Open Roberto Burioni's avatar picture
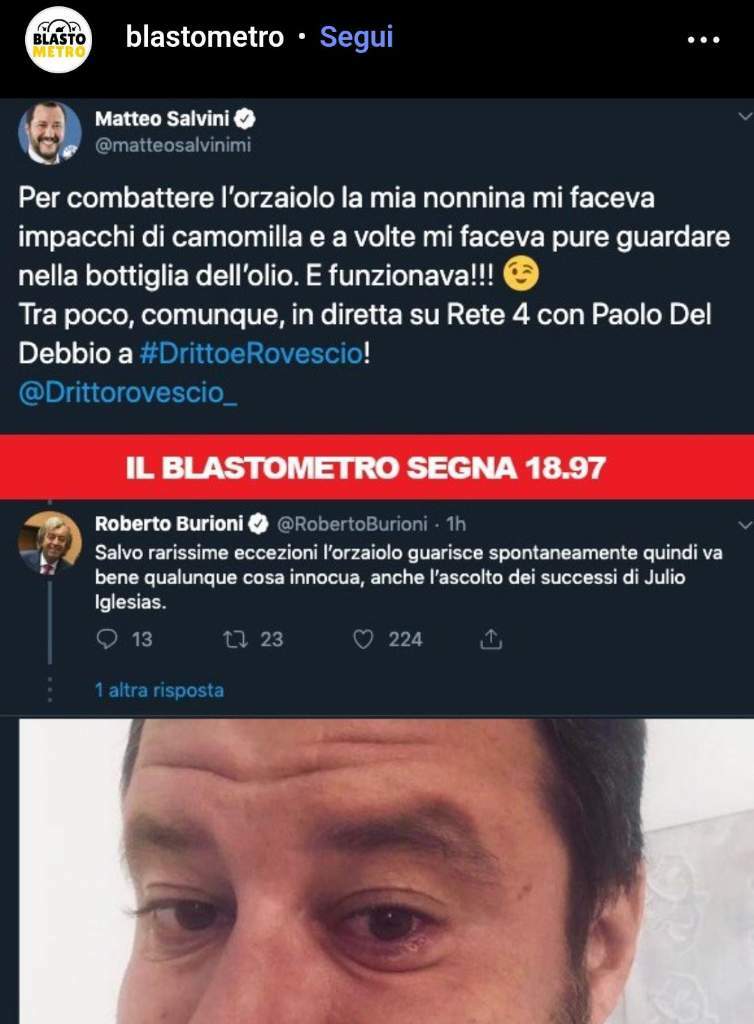754x1024 pixels. pos(50,542)
